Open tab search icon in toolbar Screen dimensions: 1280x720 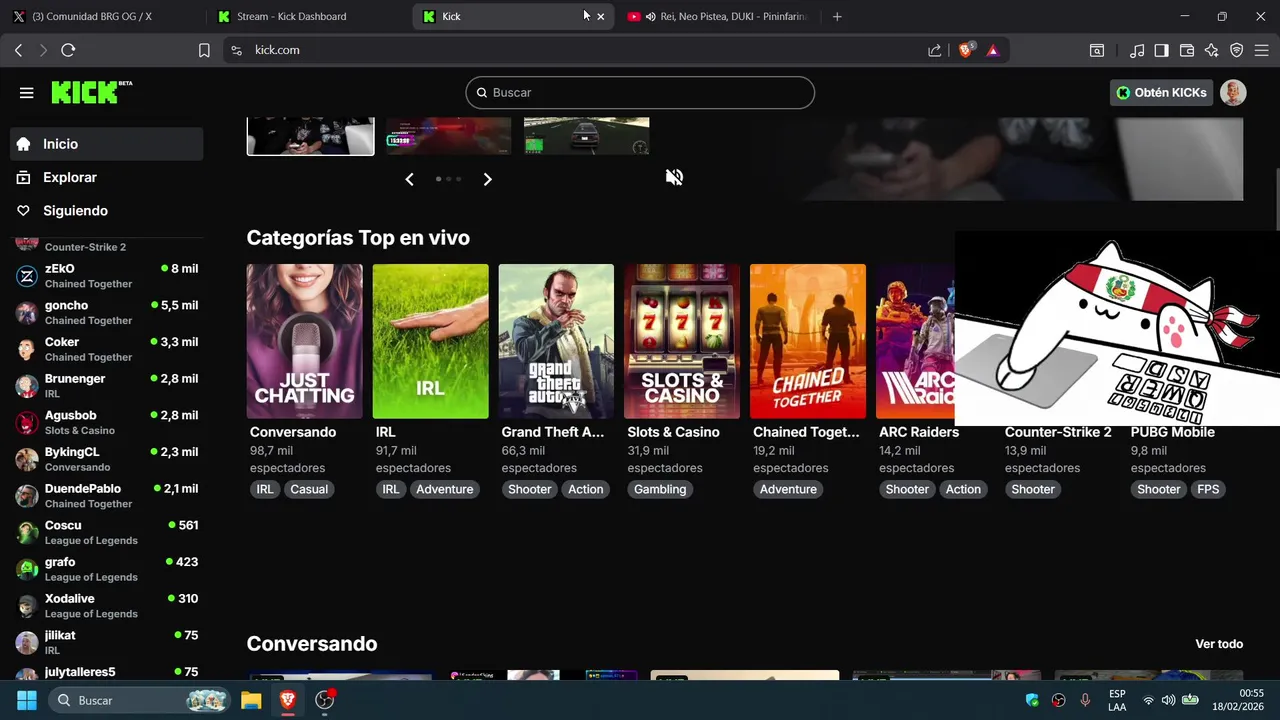pyautogui.click(x=1097, y=50)
